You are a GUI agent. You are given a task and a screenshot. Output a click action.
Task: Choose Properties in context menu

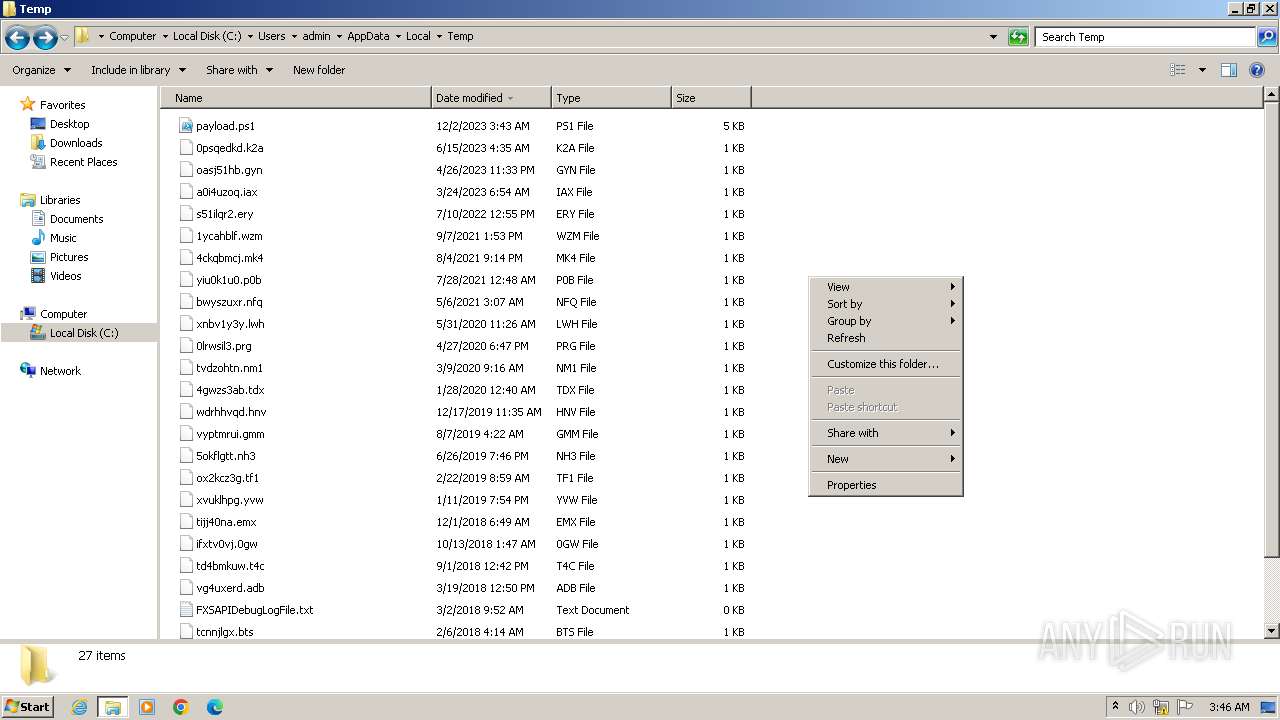[886, 485]
